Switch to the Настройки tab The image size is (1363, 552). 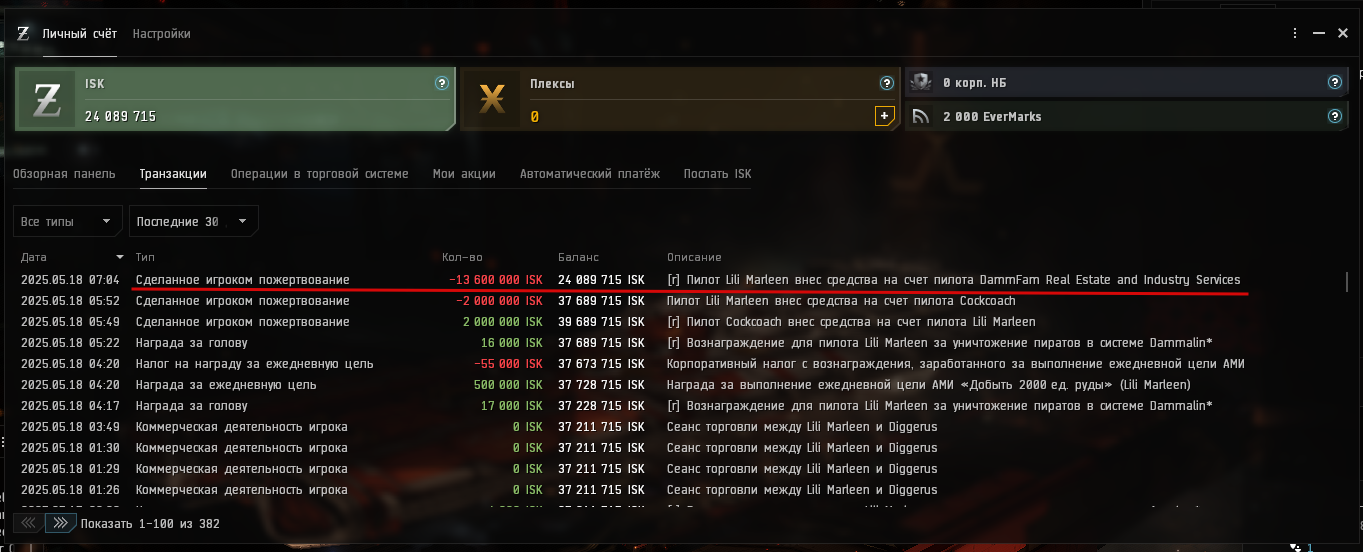[x=161, y=34]
